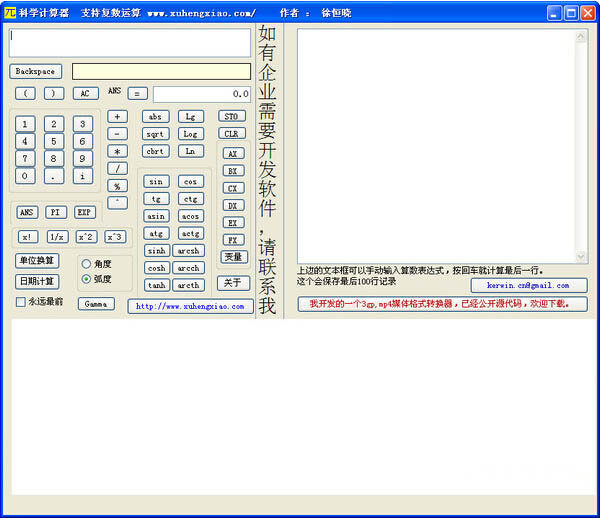Select the 弧度 (radians) radio button
This screenshot has height=518, width=601.
86,279
